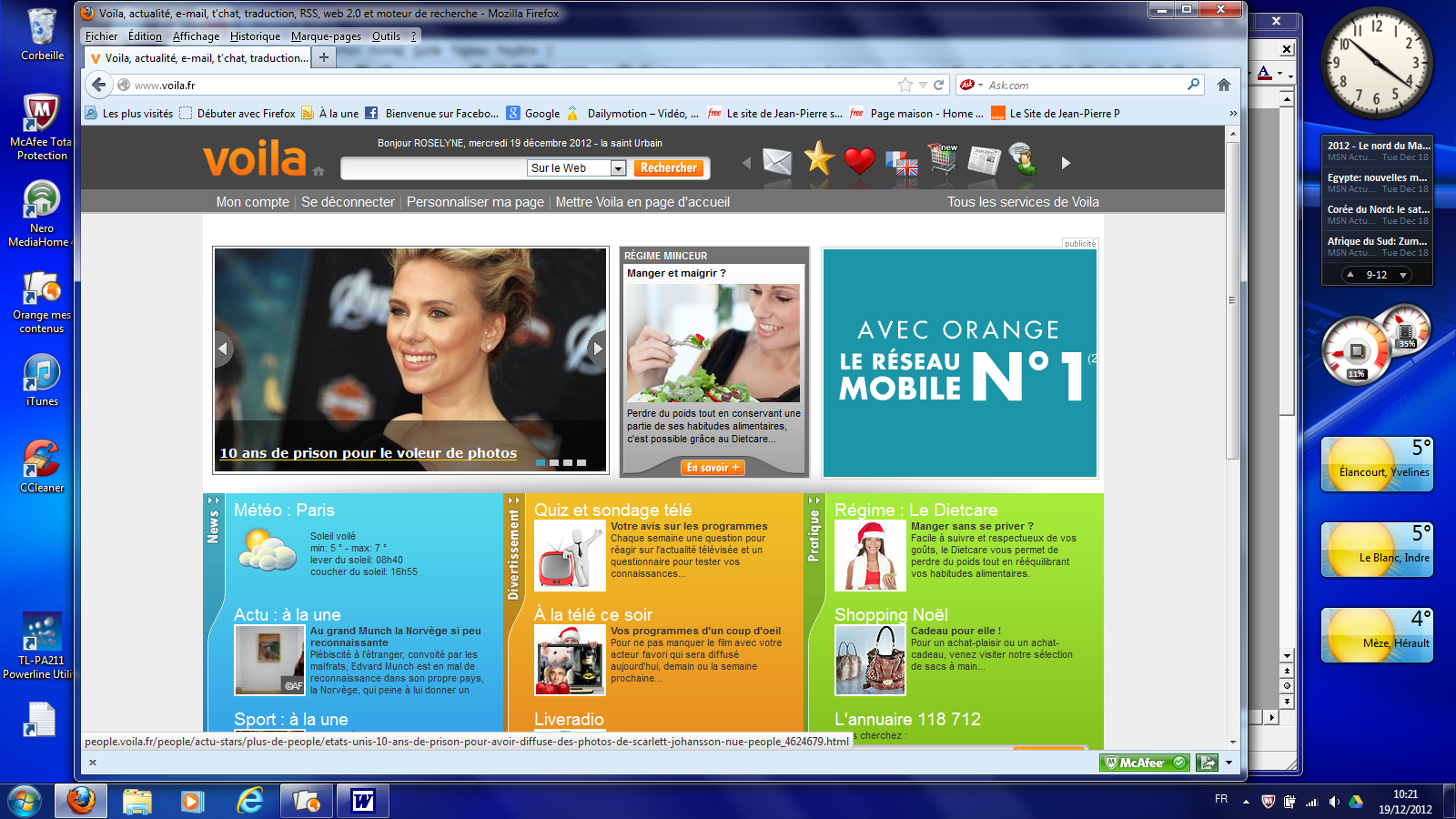Click the Ask.com search magnifier icon
This screenshot has width=1456, height=819.
1193,85
